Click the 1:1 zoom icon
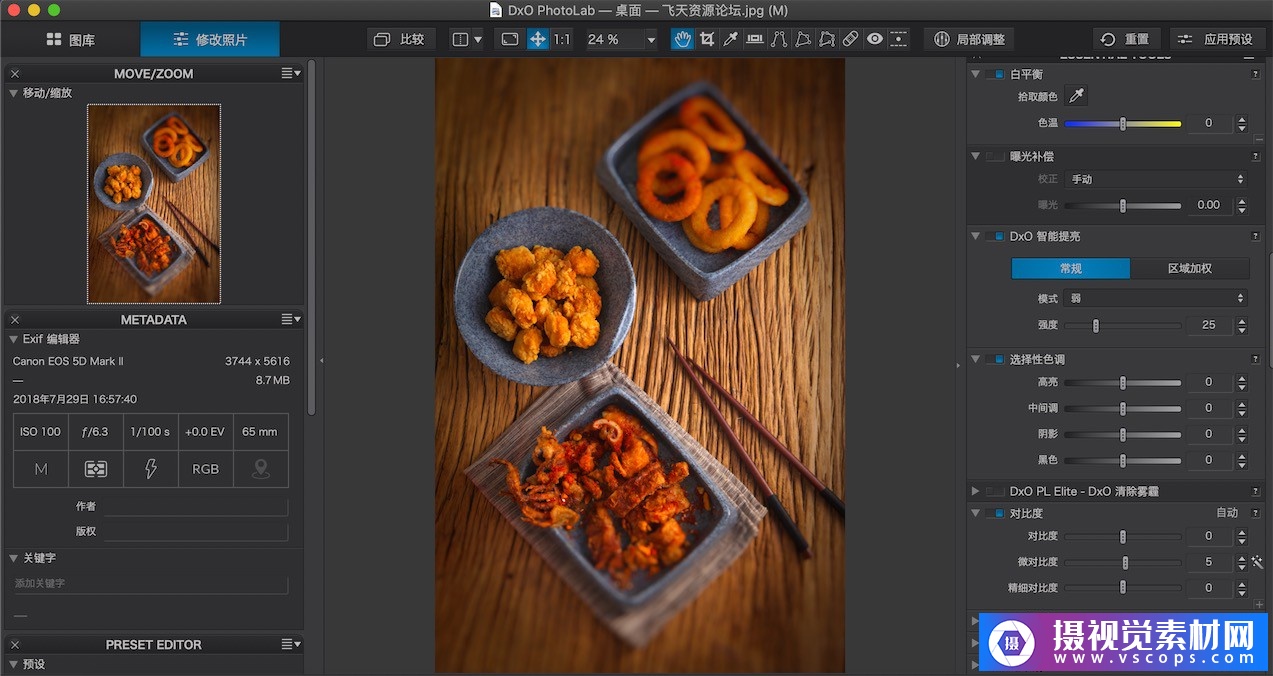The height and width of the screenshot is (676, 1273). [562, 39]
